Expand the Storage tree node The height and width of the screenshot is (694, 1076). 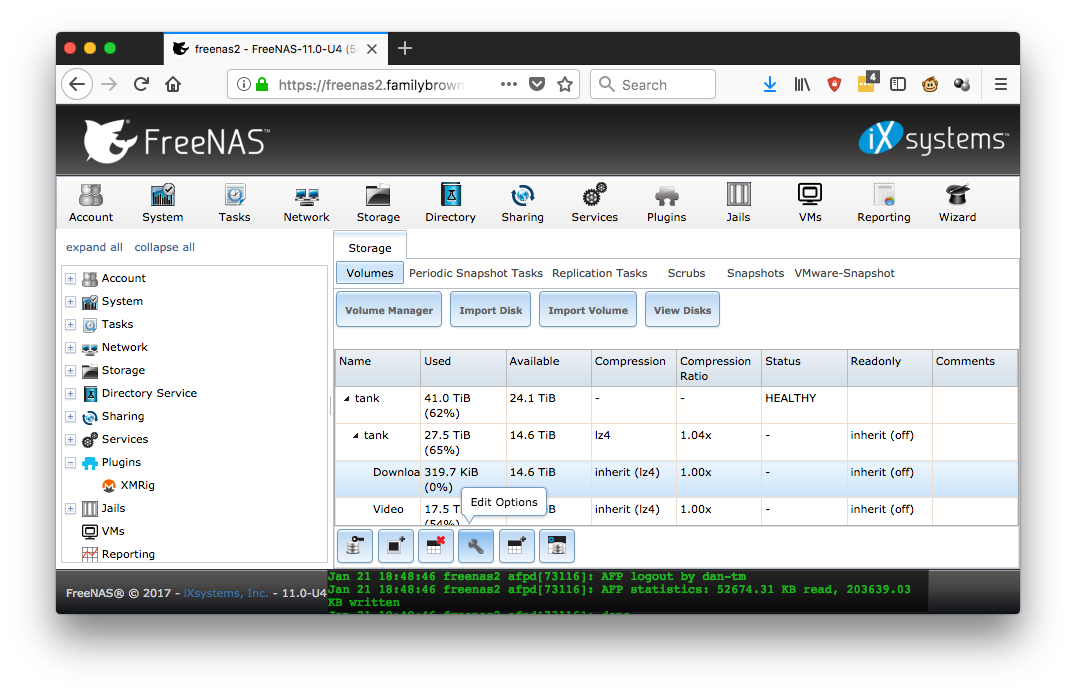(x=71, y=371)
